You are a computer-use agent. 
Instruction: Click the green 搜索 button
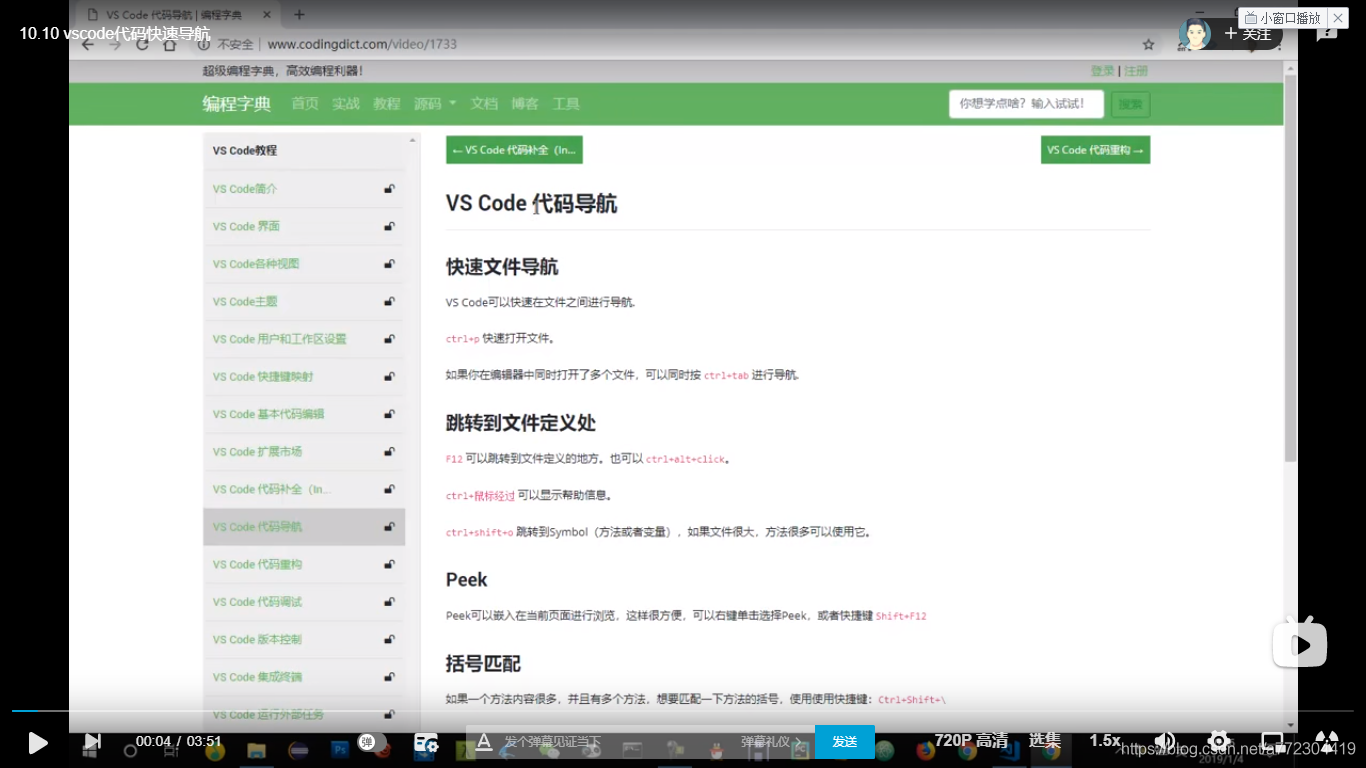point(1130,104)
